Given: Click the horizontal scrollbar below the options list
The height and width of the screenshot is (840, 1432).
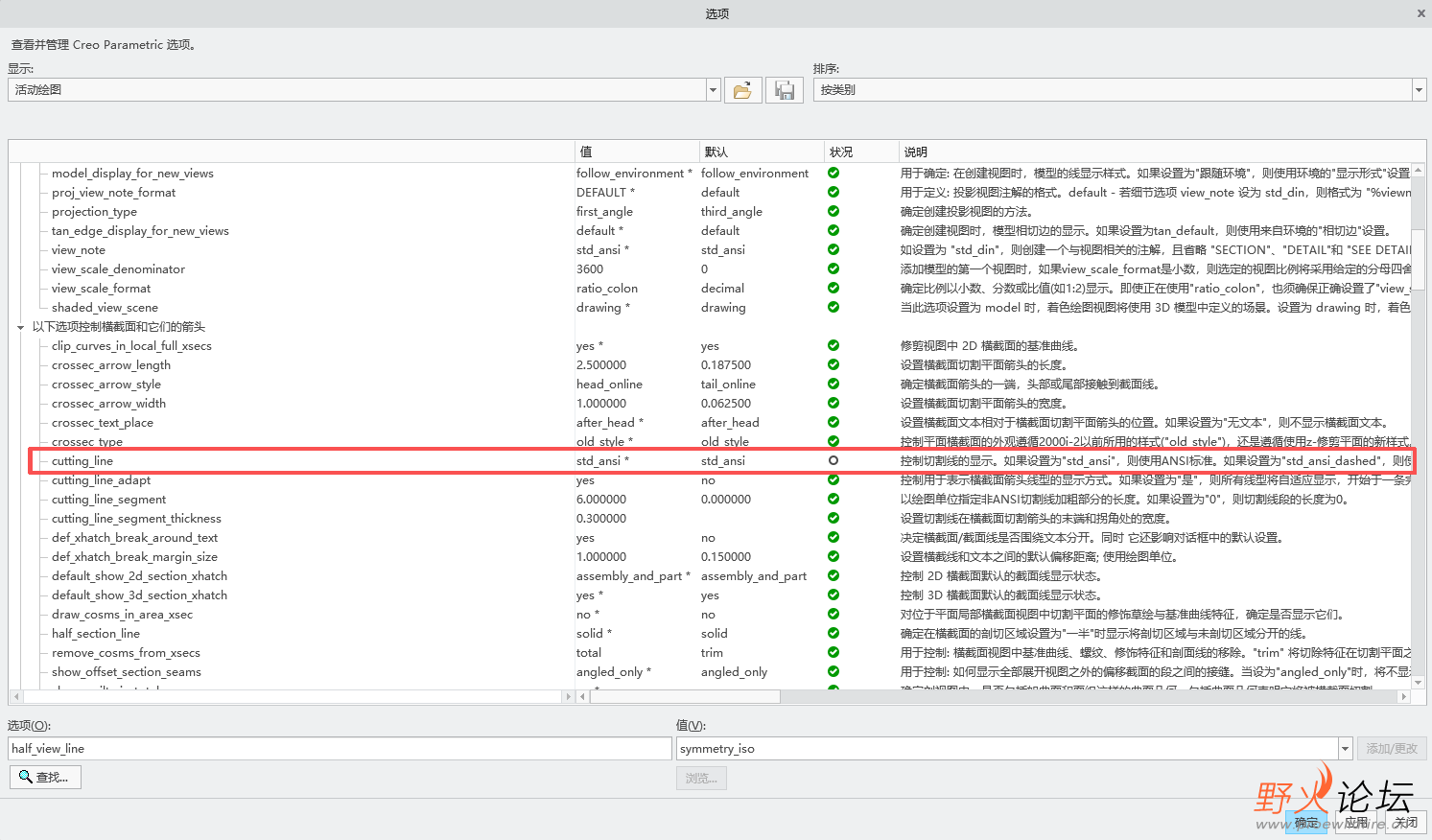Looking at the screenshot, I should (x=288, y=697).
